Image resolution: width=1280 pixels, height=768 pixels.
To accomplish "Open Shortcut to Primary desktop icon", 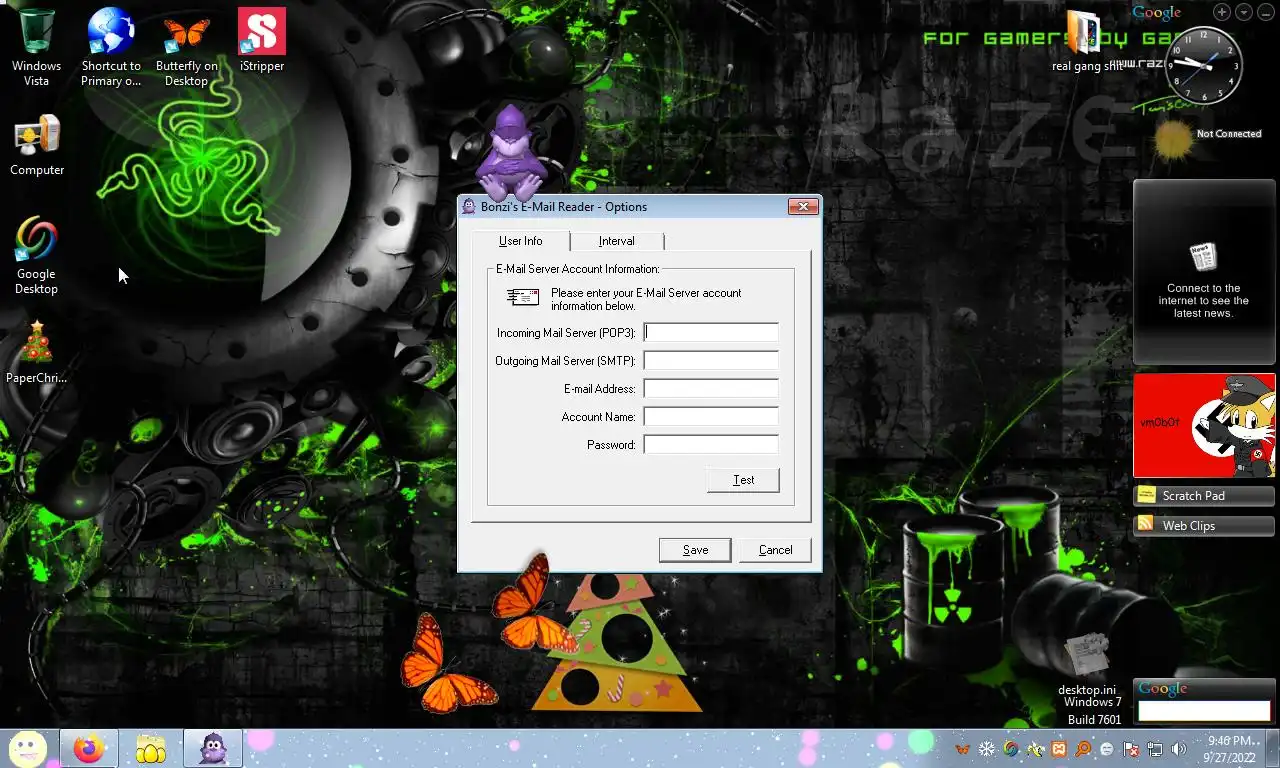I will point(111,46).
